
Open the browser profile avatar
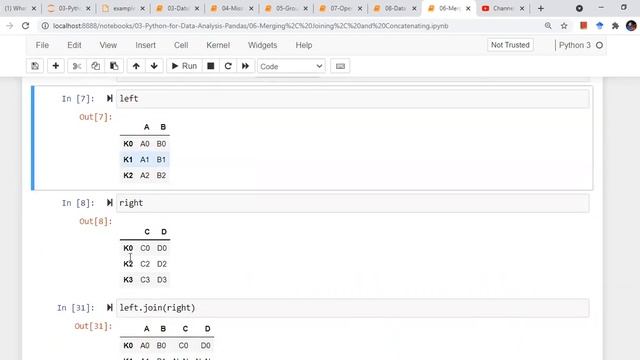(x=631, y=26)
